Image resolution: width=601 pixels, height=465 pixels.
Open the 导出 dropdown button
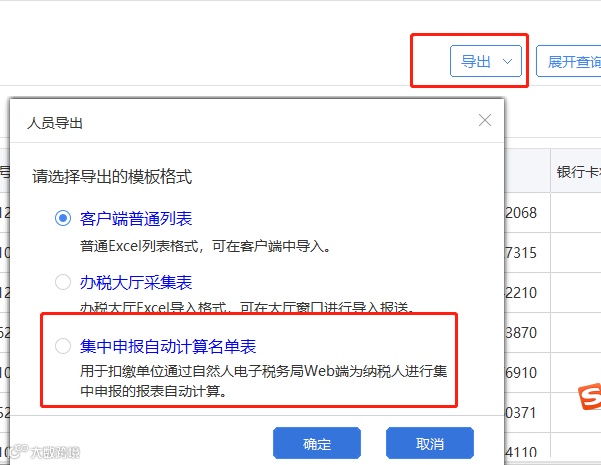point(486,61)
